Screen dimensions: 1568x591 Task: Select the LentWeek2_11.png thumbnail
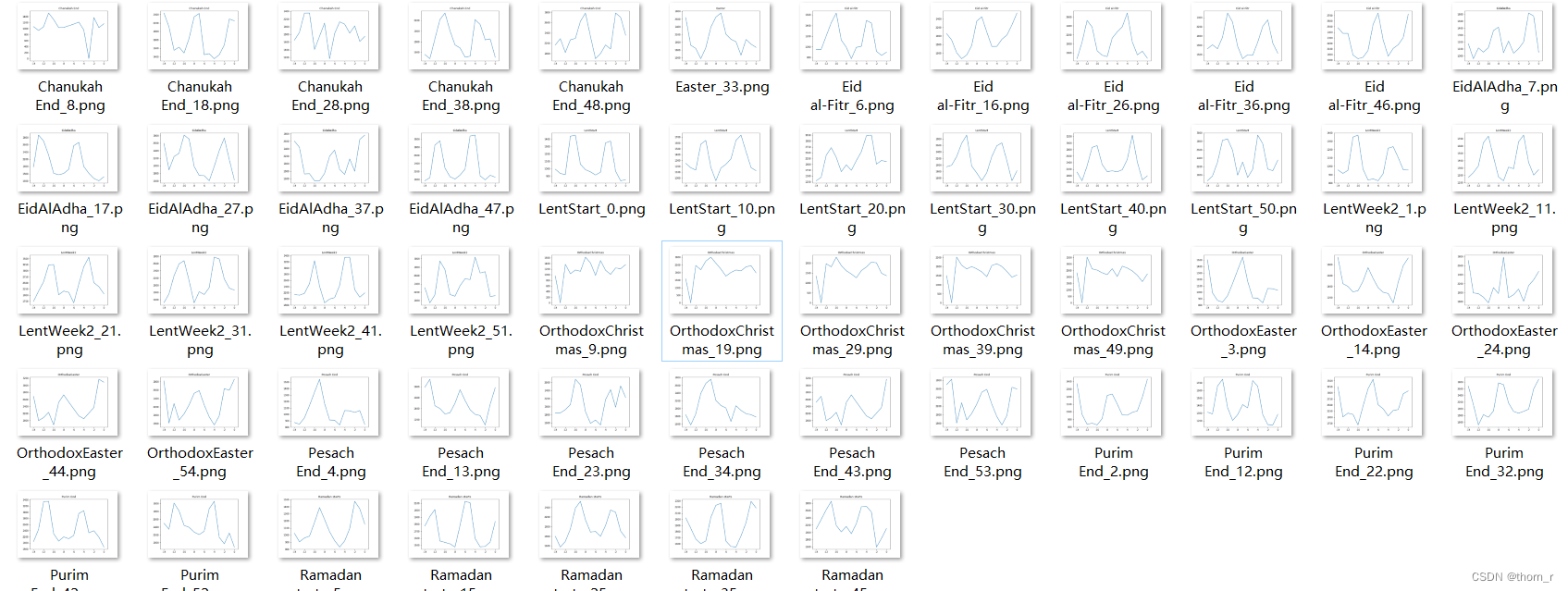pyautogui.click(x=1503, y=159)
